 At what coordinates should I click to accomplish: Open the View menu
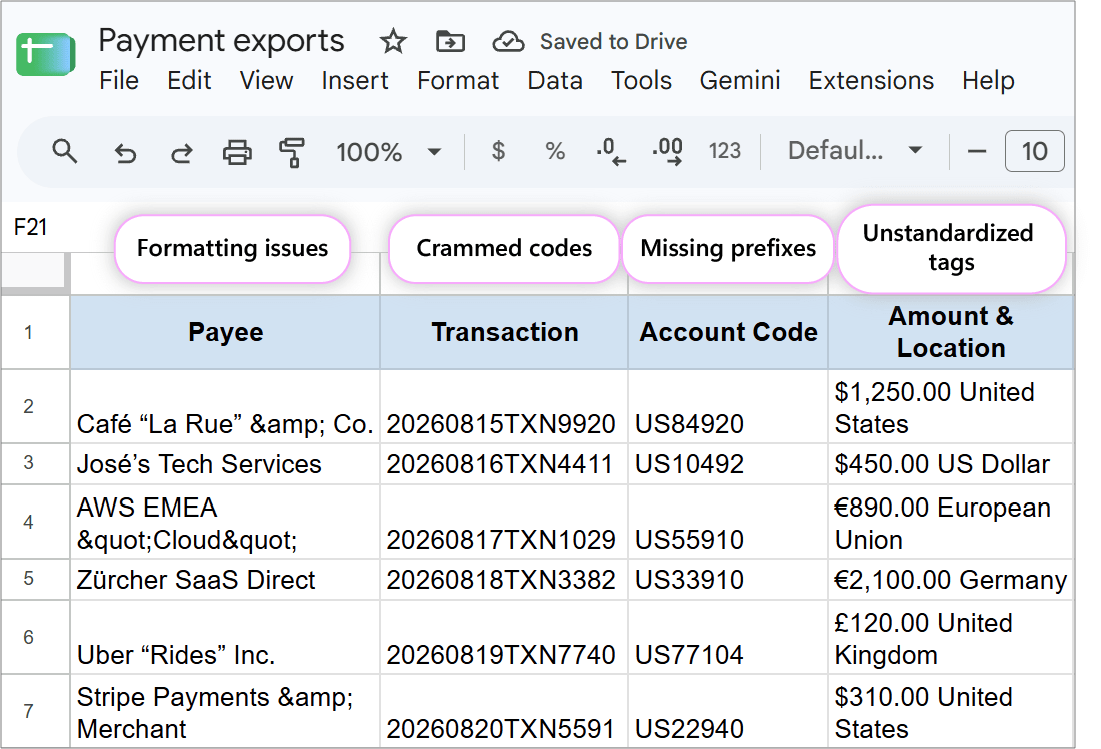266,81
